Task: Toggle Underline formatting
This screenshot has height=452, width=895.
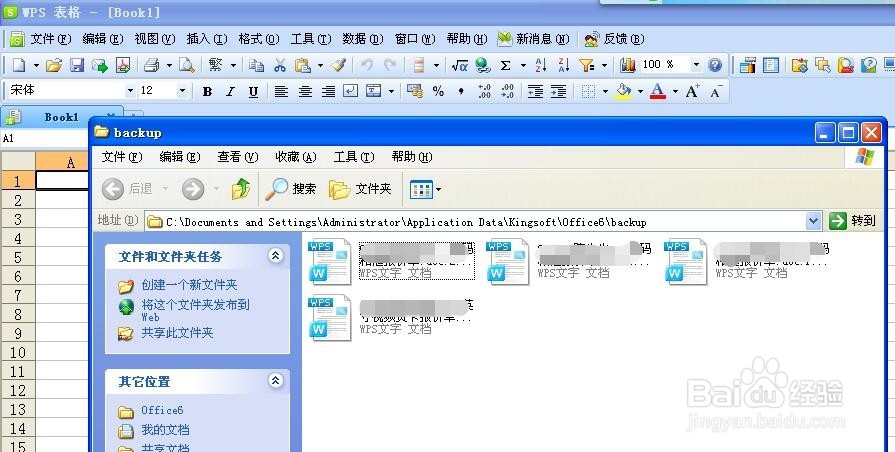Action: 253,91
